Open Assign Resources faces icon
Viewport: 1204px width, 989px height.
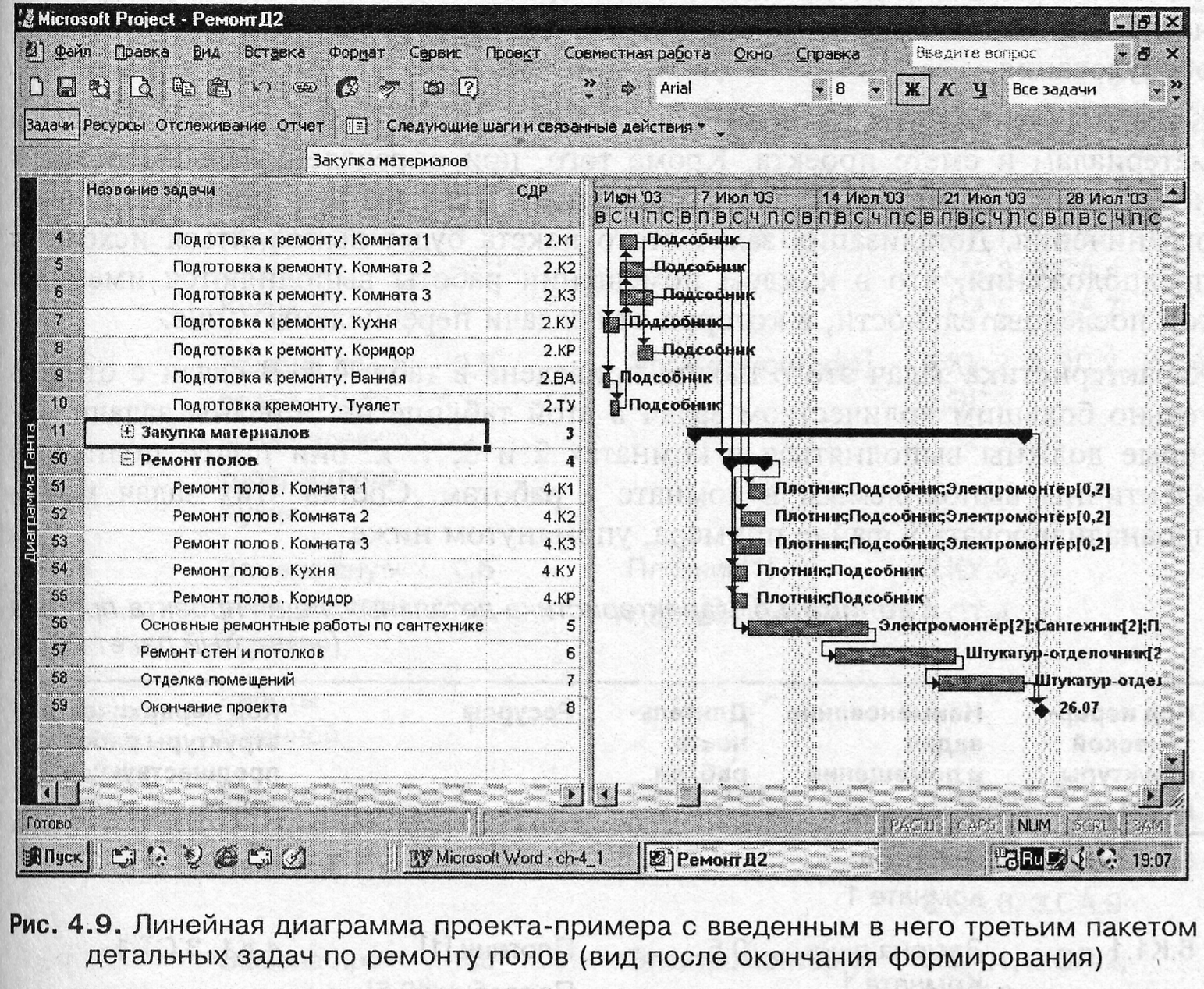tap(346, 88)
